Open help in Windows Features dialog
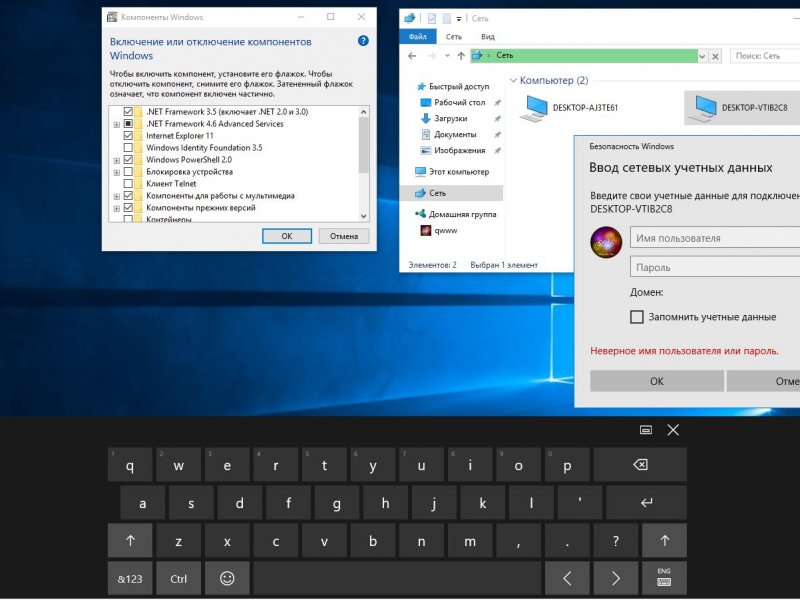The image size is (800, 600). tap(363, 41)
